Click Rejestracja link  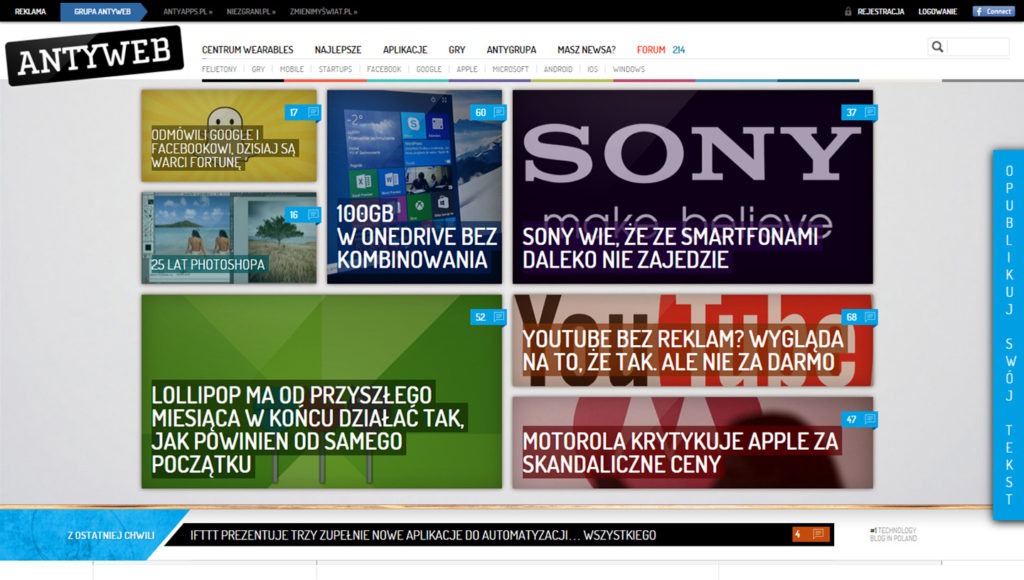click(x=881, y=11)
